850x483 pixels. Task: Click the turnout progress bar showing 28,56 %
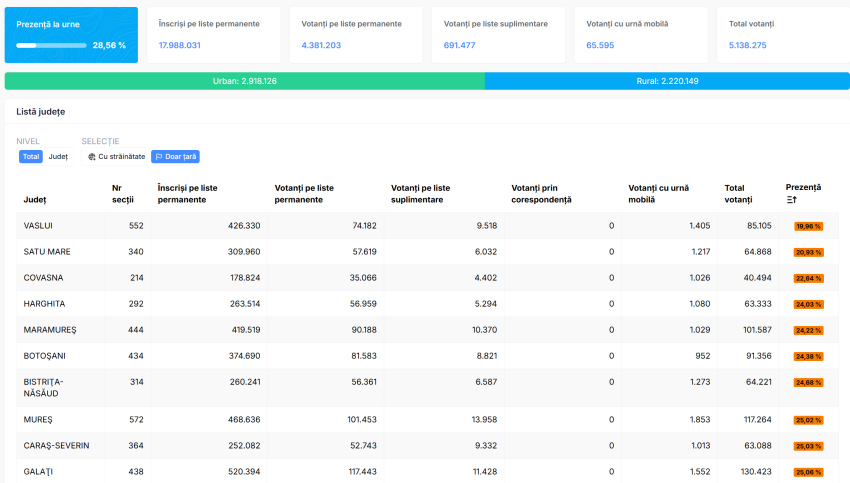point(50,45)
